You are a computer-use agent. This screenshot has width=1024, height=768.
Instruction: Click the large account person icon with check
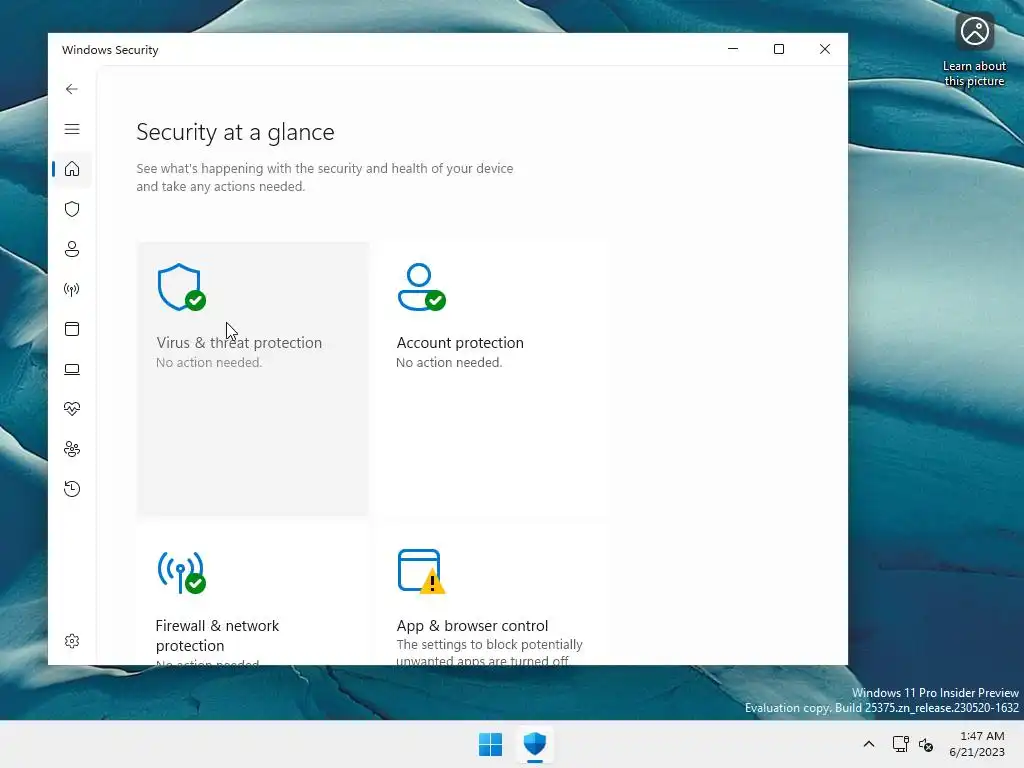coord(421,287)
